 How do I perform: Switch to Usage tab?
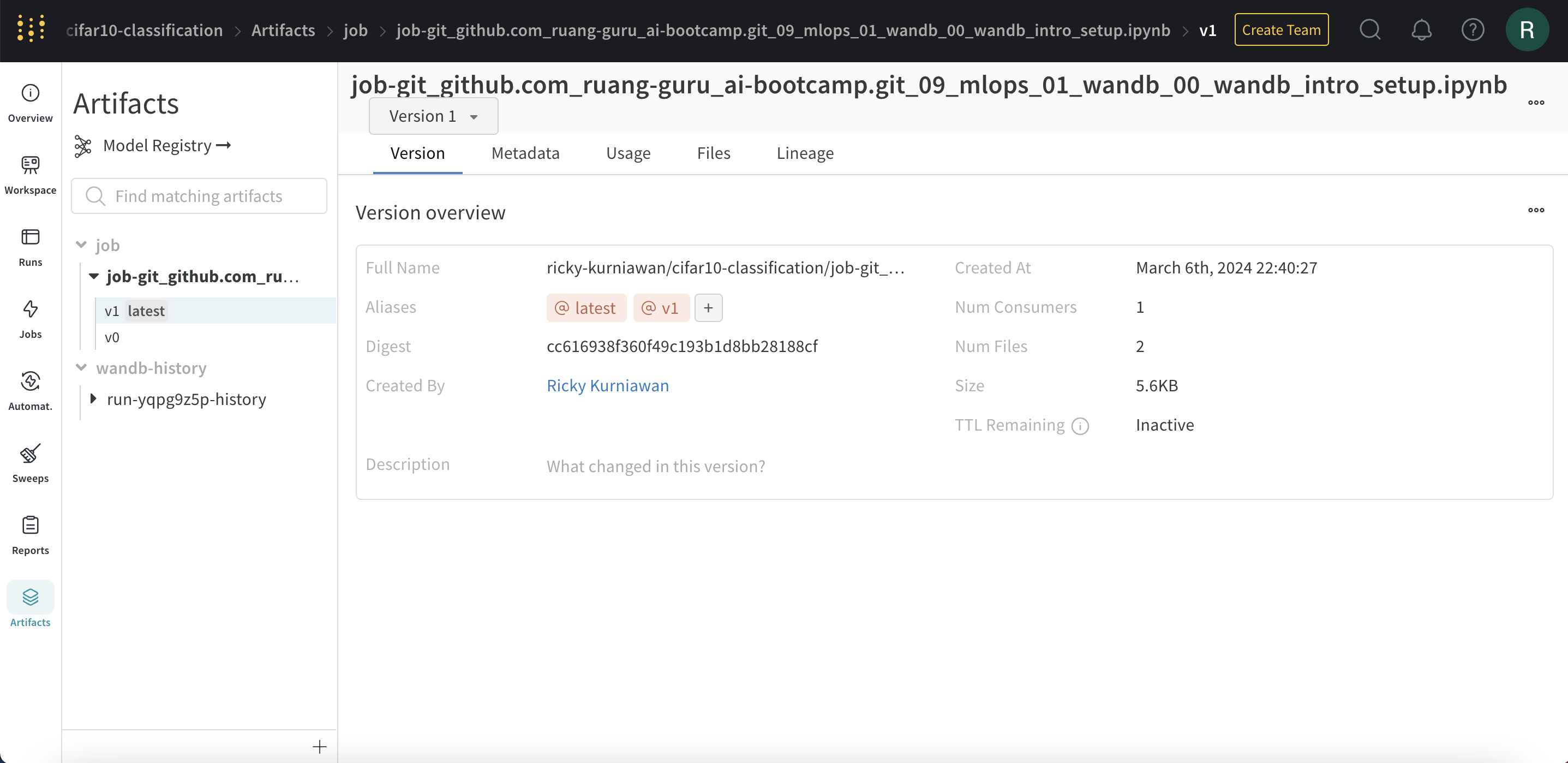click(x=628, y=153)
